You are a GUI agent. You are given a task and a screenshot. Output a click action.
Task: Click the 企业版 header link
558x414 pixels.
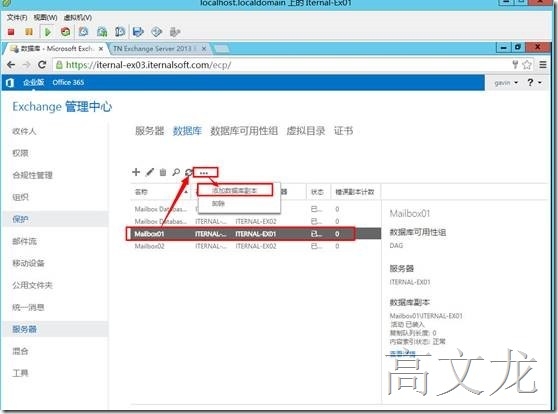[x=33, y=83]
